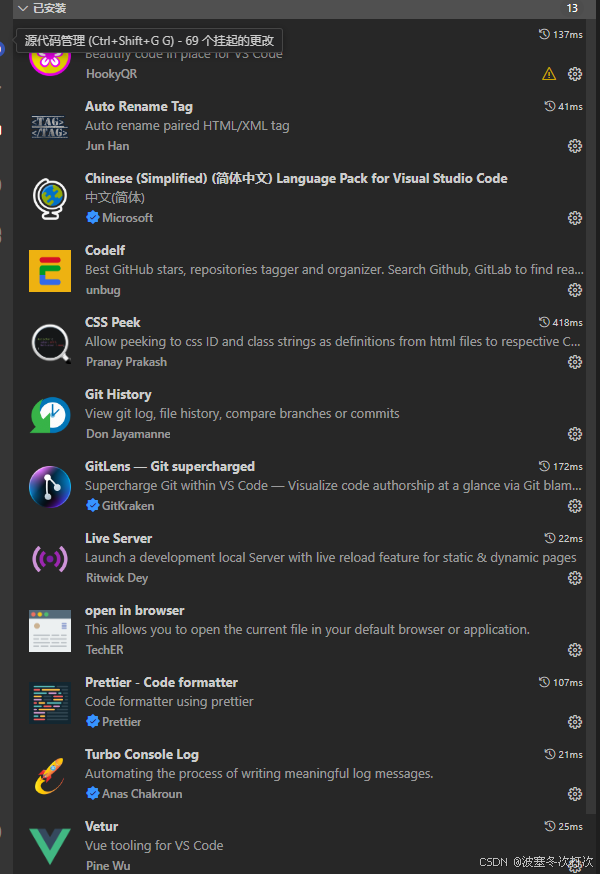Click the 418ms activation time on CSS Peek

(x=561, y=322)
